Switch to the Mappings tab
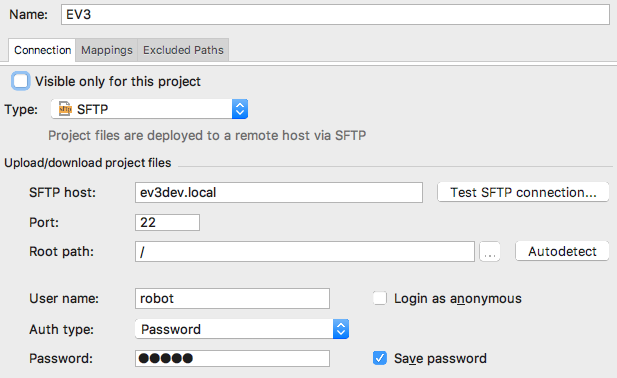617x378 pixels. point(107,50)
